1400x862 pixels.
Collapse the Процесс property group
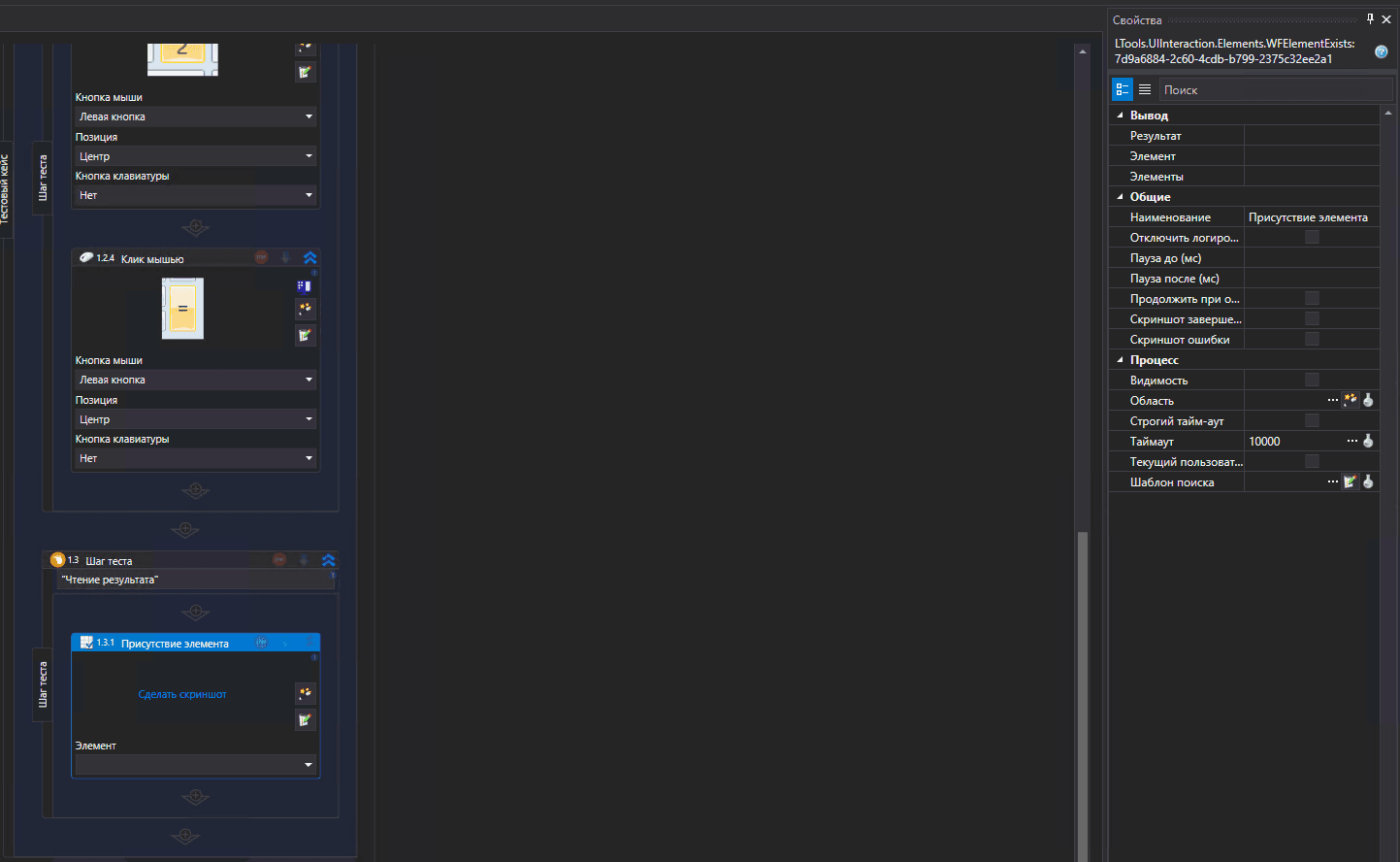(x=1120, y=360)
